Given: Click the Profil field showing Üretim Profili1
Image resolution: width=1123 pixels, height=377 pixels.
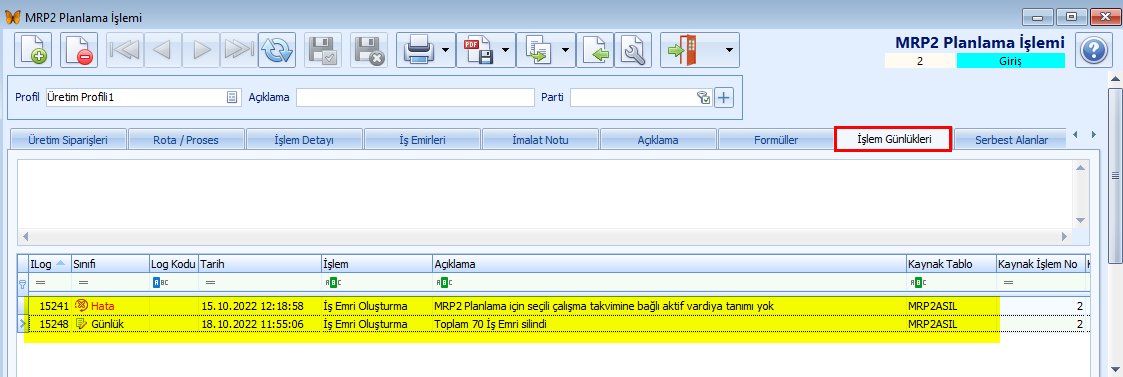Looking at the screenshot, I should [x=143, y=97].
